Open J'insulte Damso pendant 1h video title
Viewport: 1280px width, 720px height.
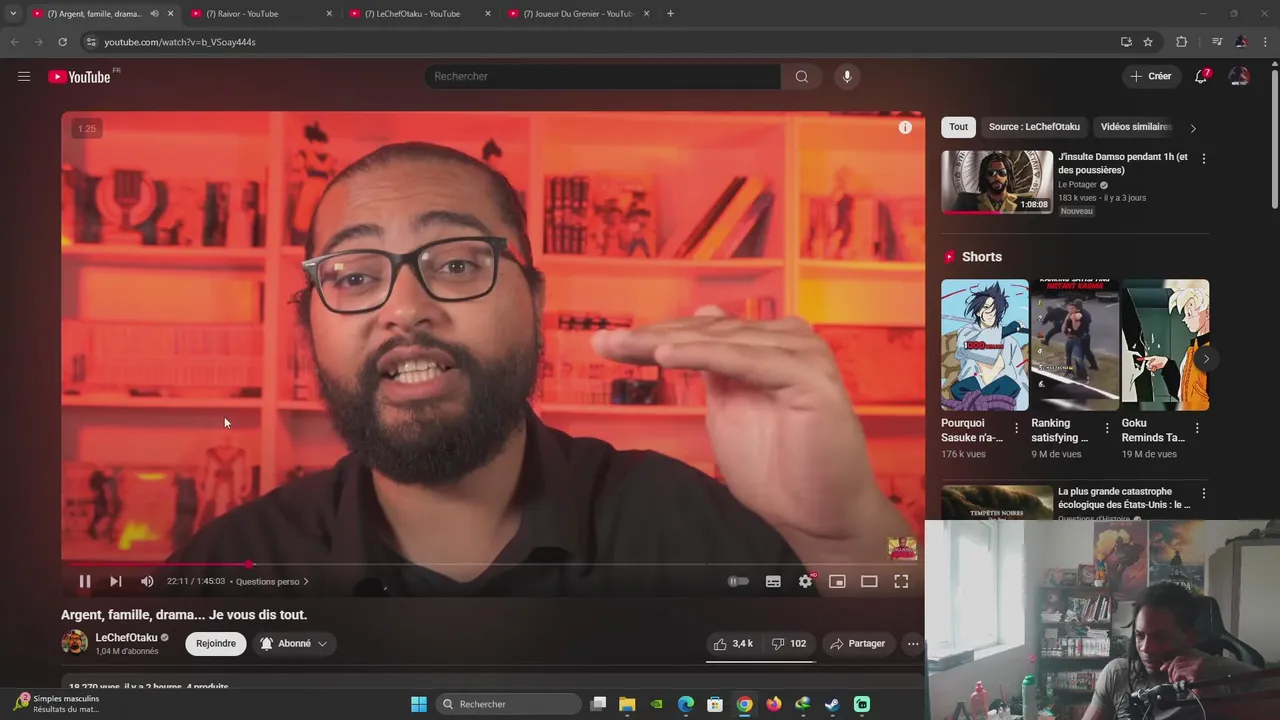(1123, 163)
